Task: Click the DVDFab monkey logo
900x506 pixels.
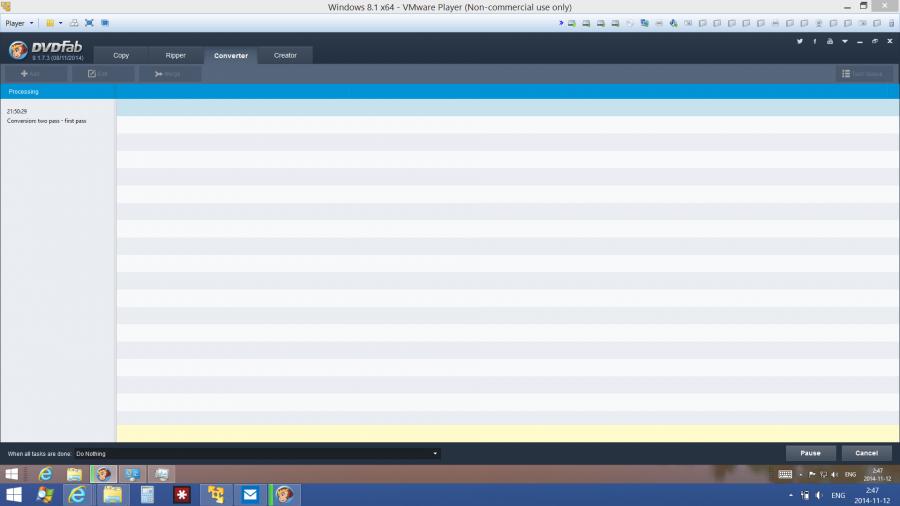Action: coord(18,50)
